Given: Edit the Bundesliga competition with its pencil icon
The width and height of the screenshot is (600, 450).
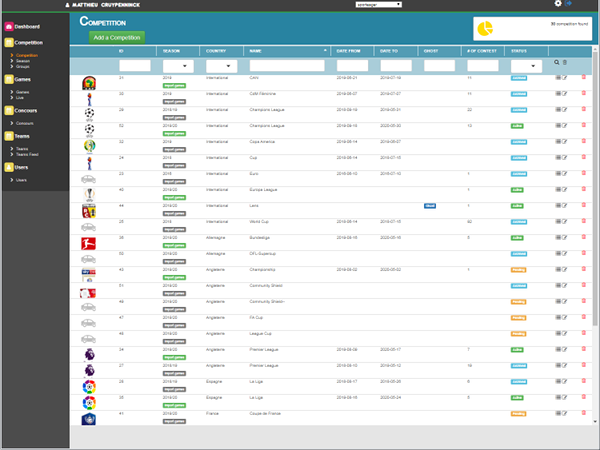Looking at the screenshot, I should (x=564, y=238).
